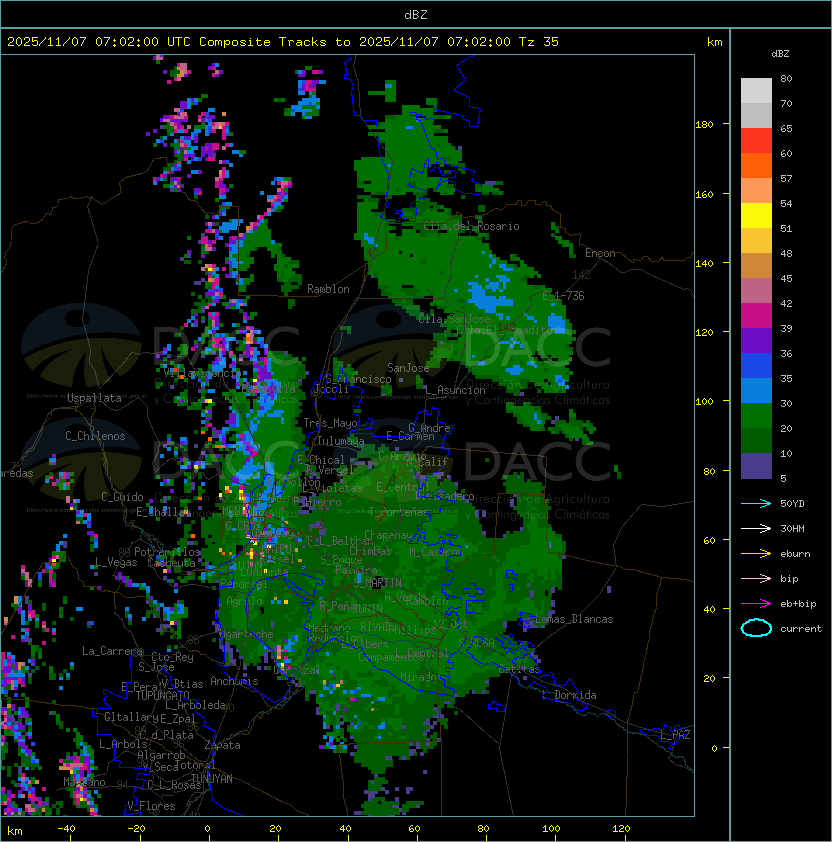Click the yellow eburn arrow legend icon

(x=756, y=554)
